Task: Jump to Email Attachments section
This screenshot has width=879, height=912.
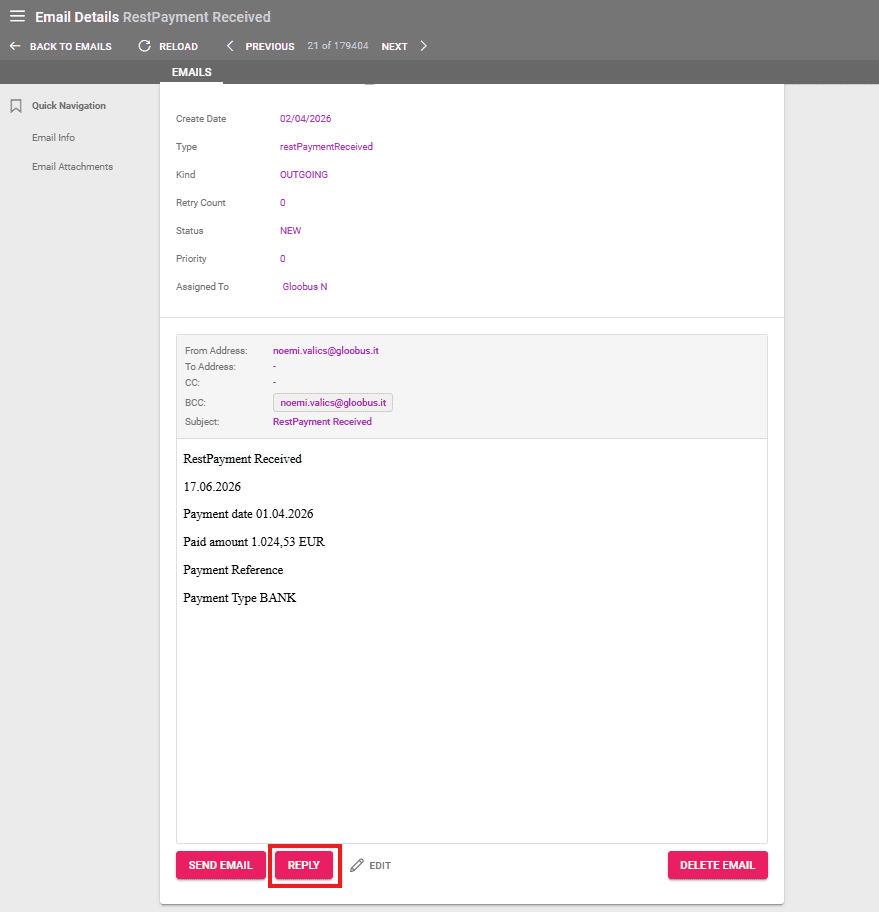Action: click(x=72, y=167)
